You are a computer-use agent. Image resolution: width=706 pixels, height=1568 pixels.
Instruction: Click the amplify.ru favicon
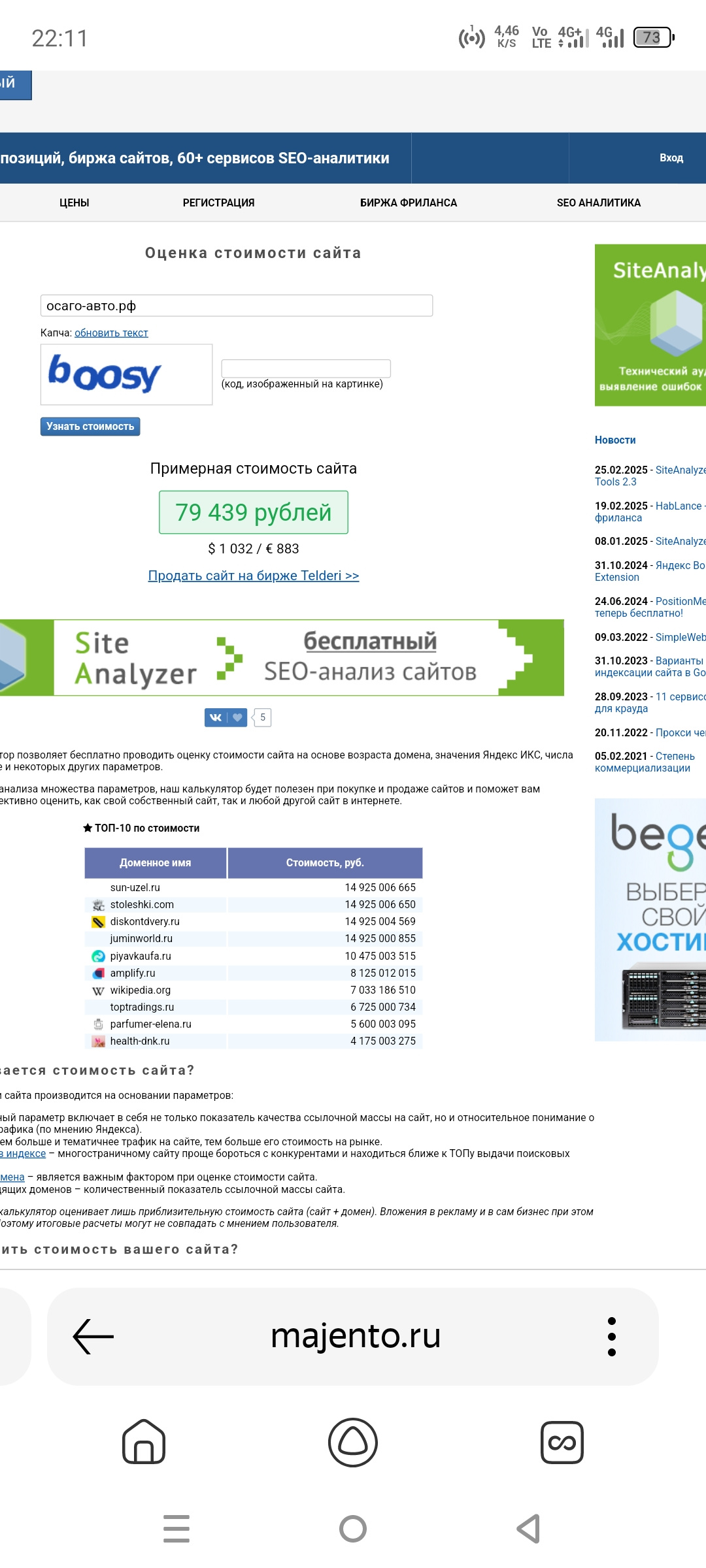tap(99, 973)
